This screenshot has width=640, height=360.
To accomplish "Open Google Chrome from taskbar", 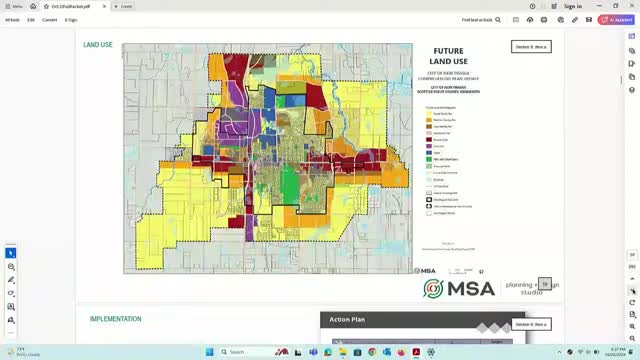I will point(372,352).
